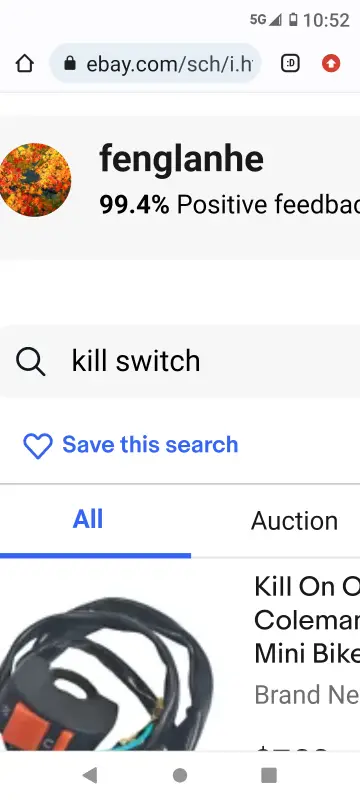
Task: Tap the lock icon in address bar
Action: (70, 64)
